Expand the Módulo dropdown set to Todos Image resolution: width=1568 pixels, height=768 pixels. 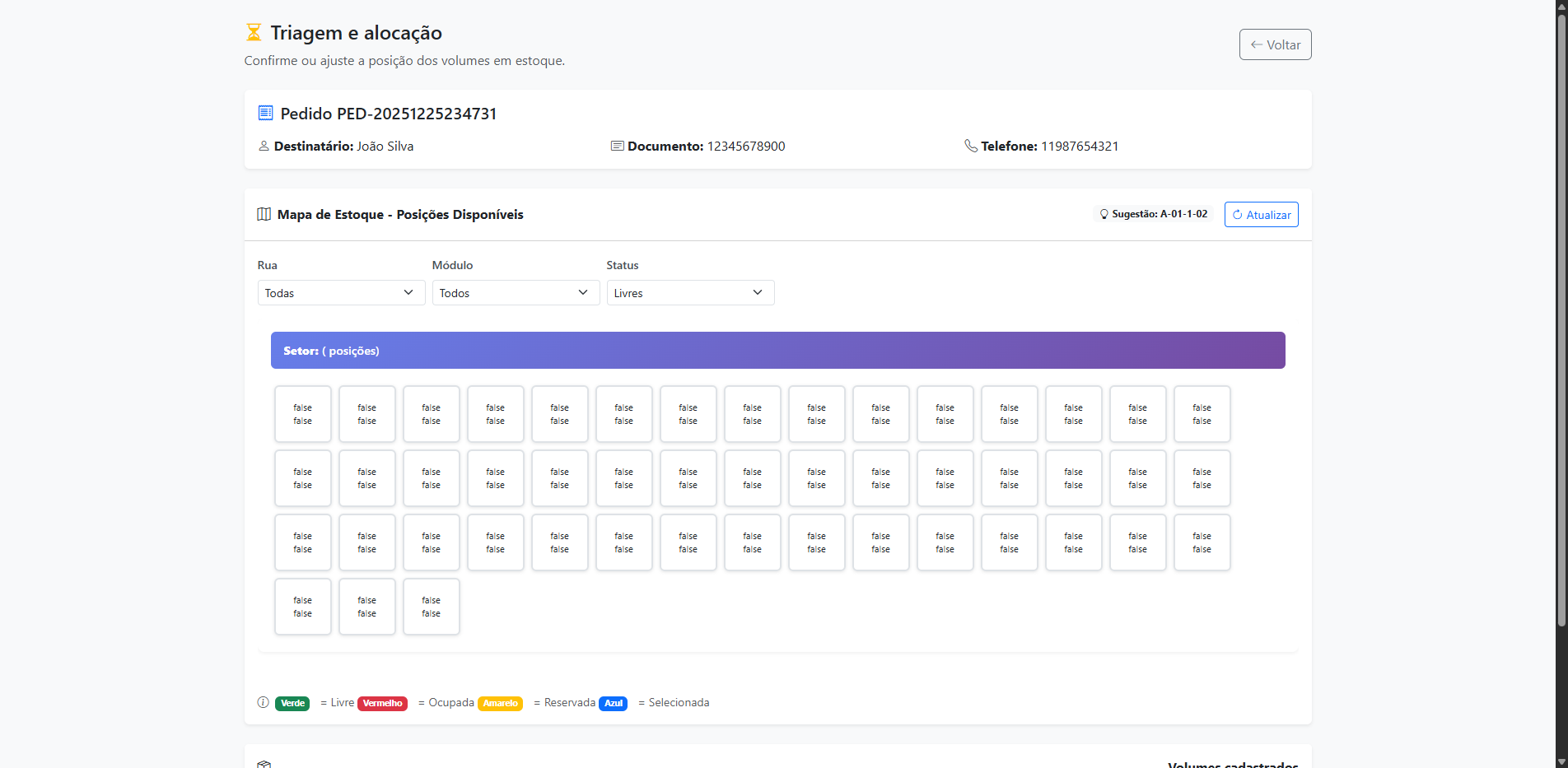[516, 293]
